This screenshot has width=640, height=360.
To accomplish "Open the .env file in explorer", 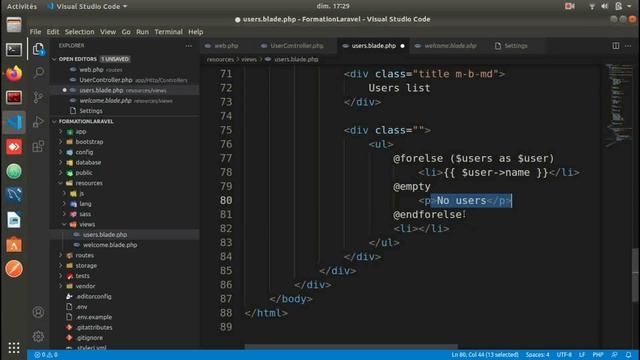I will [82, 307].
